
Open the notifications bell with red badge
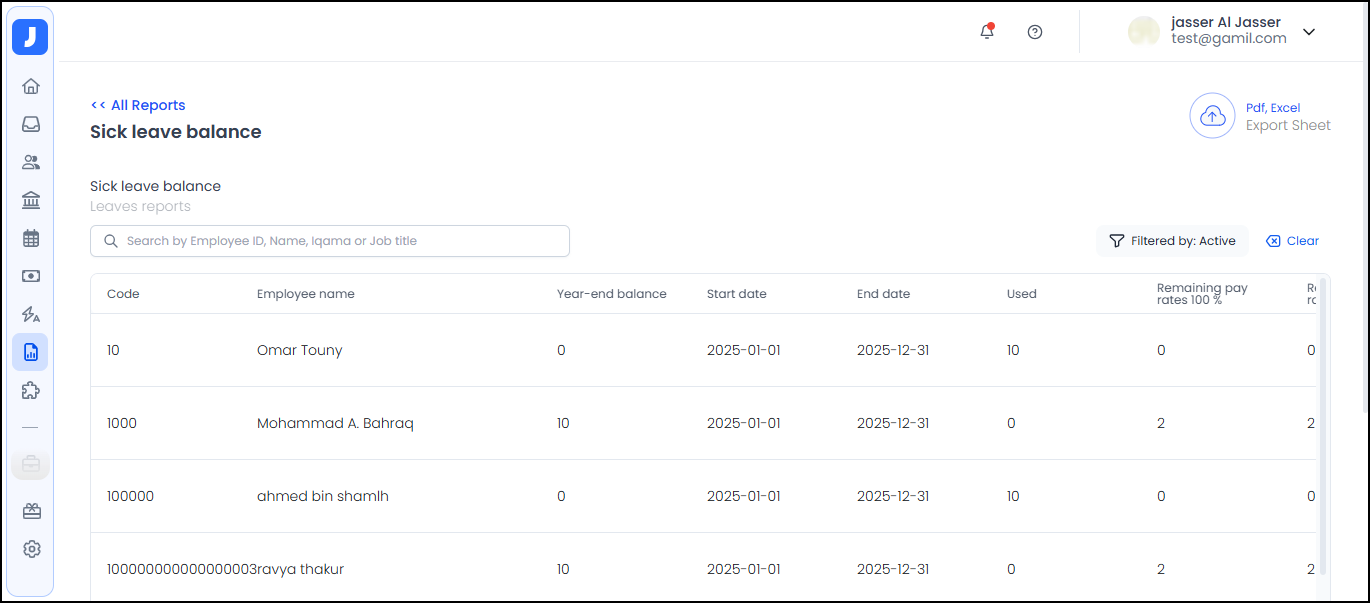[987, 32]
